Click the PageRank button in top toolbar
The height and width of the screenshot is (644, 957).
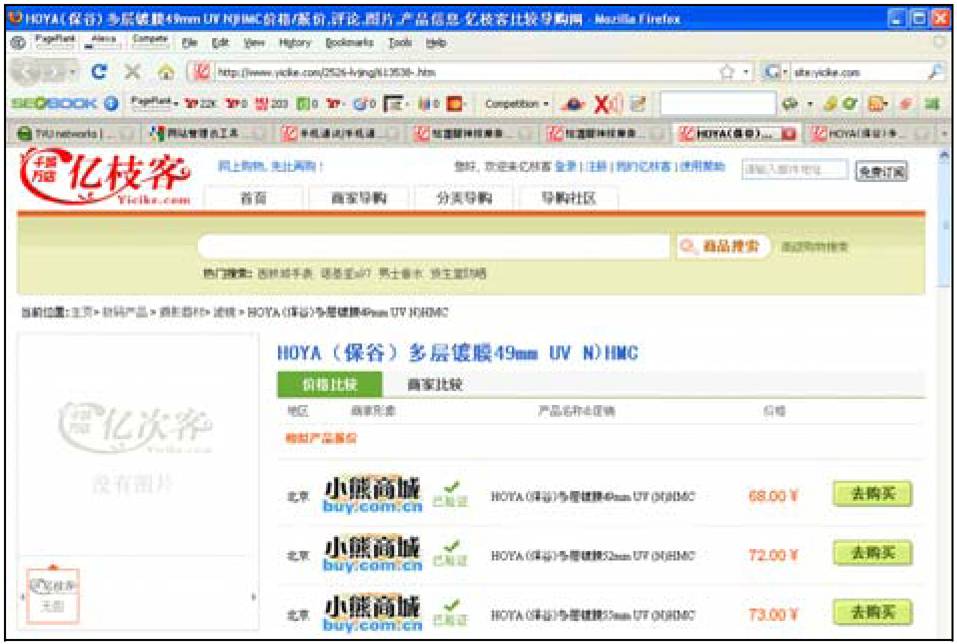tap(54, 42)
